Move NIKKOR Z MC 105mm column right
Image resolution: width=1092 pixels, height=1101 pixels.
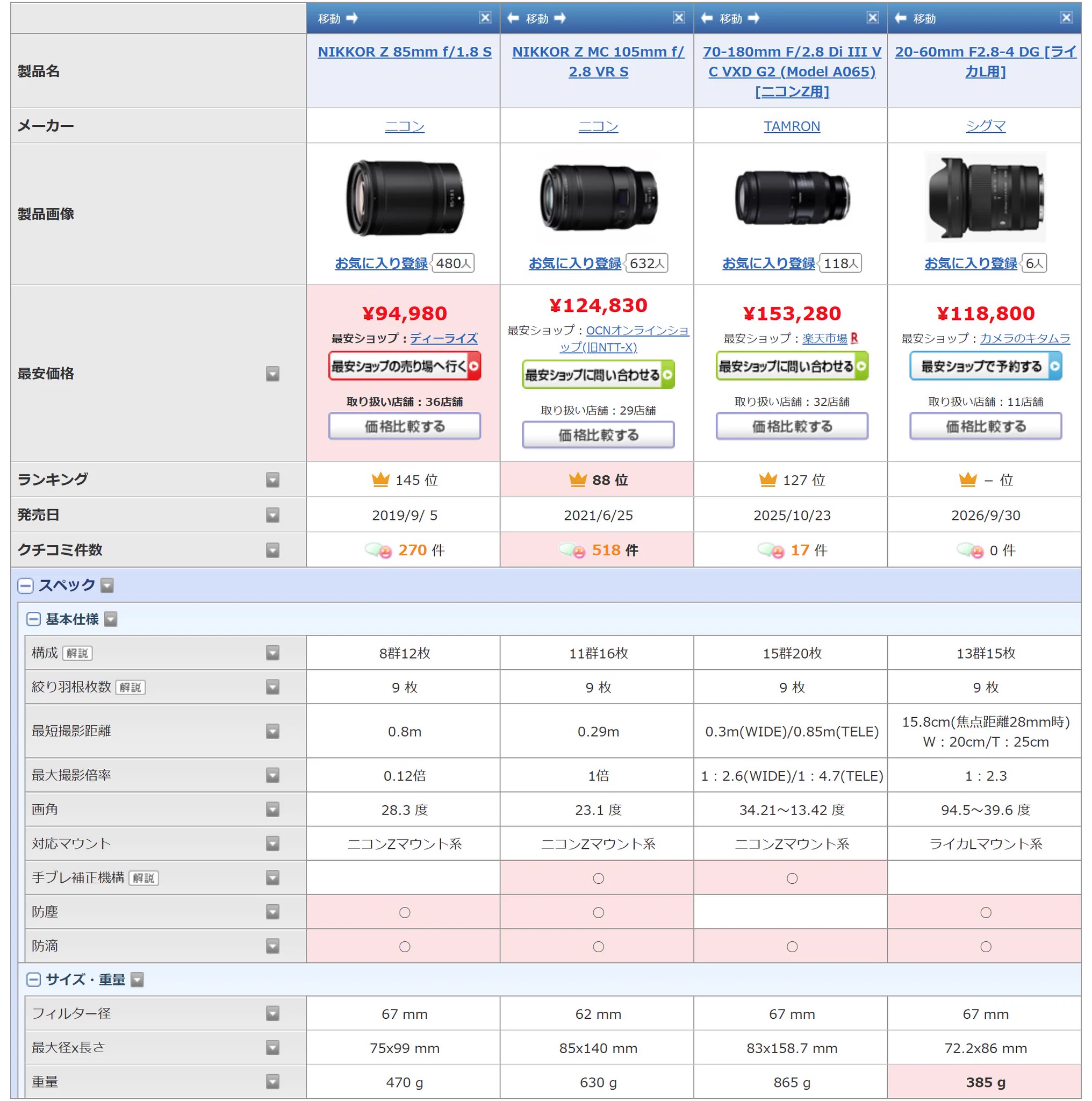click(560, 18)
